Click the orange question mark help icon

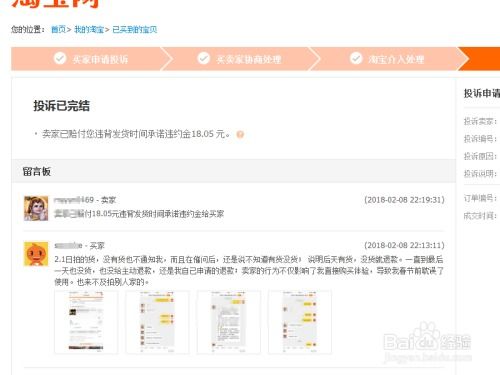[x=240, y=134]
